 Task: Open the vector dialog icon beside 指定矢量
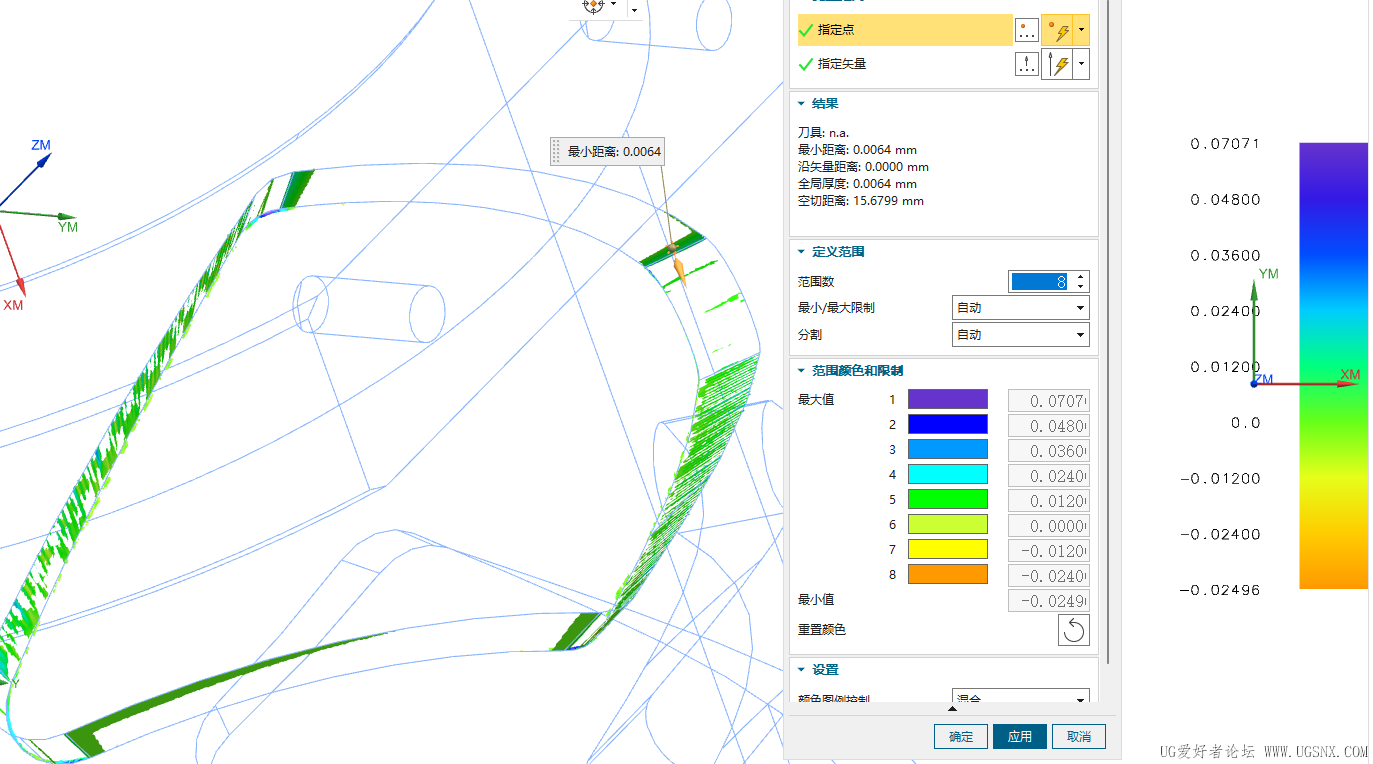1026,63
